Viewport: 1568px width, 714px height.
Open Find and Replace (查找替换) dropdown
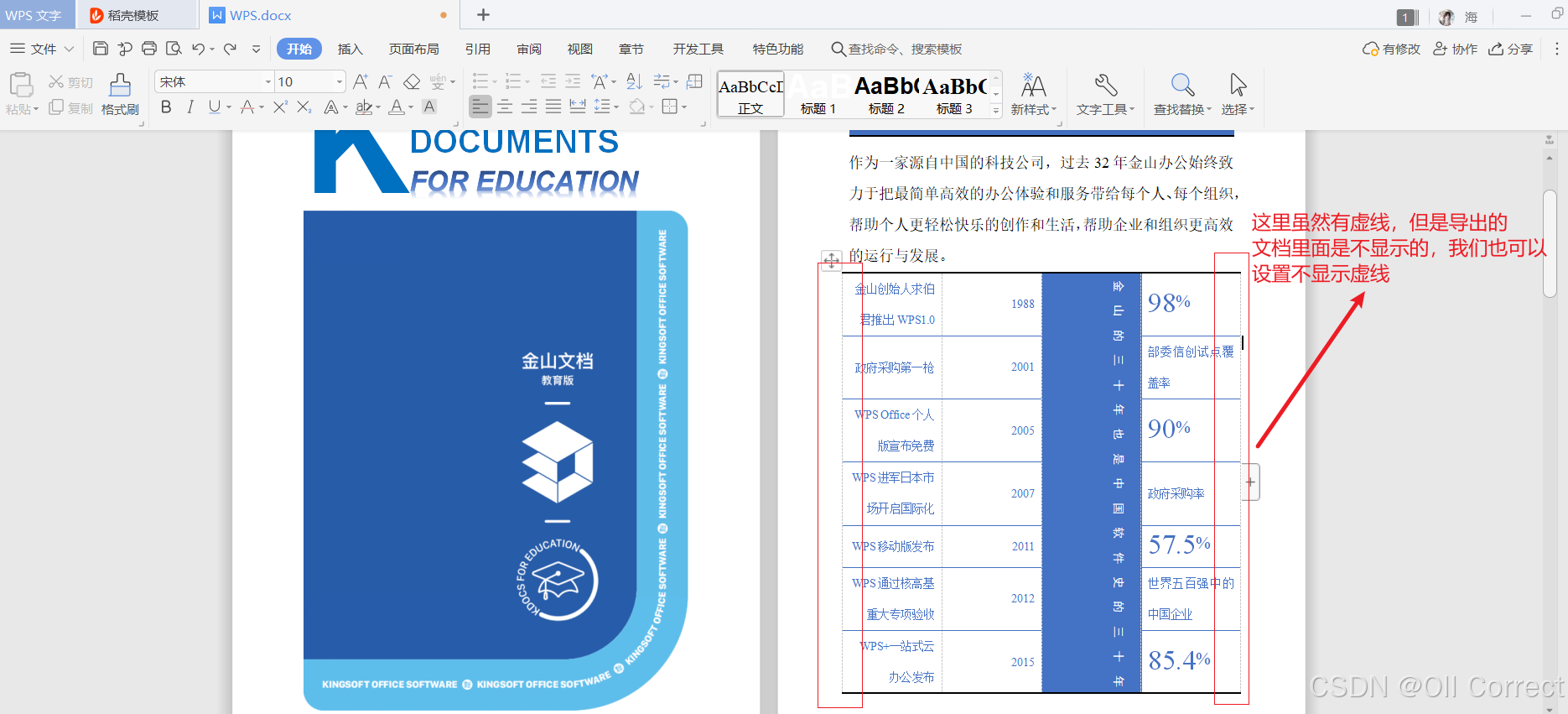tap(1182, 94)
